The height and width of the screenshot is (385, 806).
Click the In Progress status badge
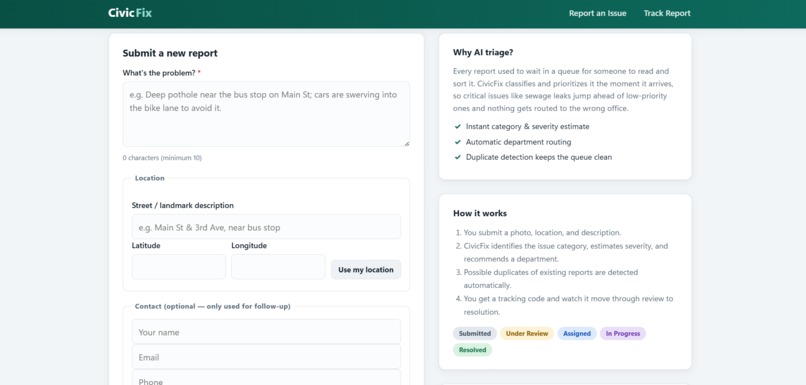pyautogui.click(x=622, y=334)
